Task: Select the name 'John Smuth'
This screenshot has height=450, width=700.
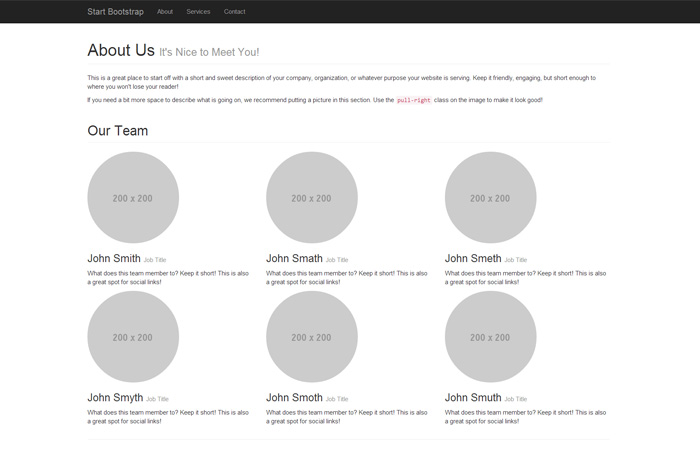Action: (473, 398)
